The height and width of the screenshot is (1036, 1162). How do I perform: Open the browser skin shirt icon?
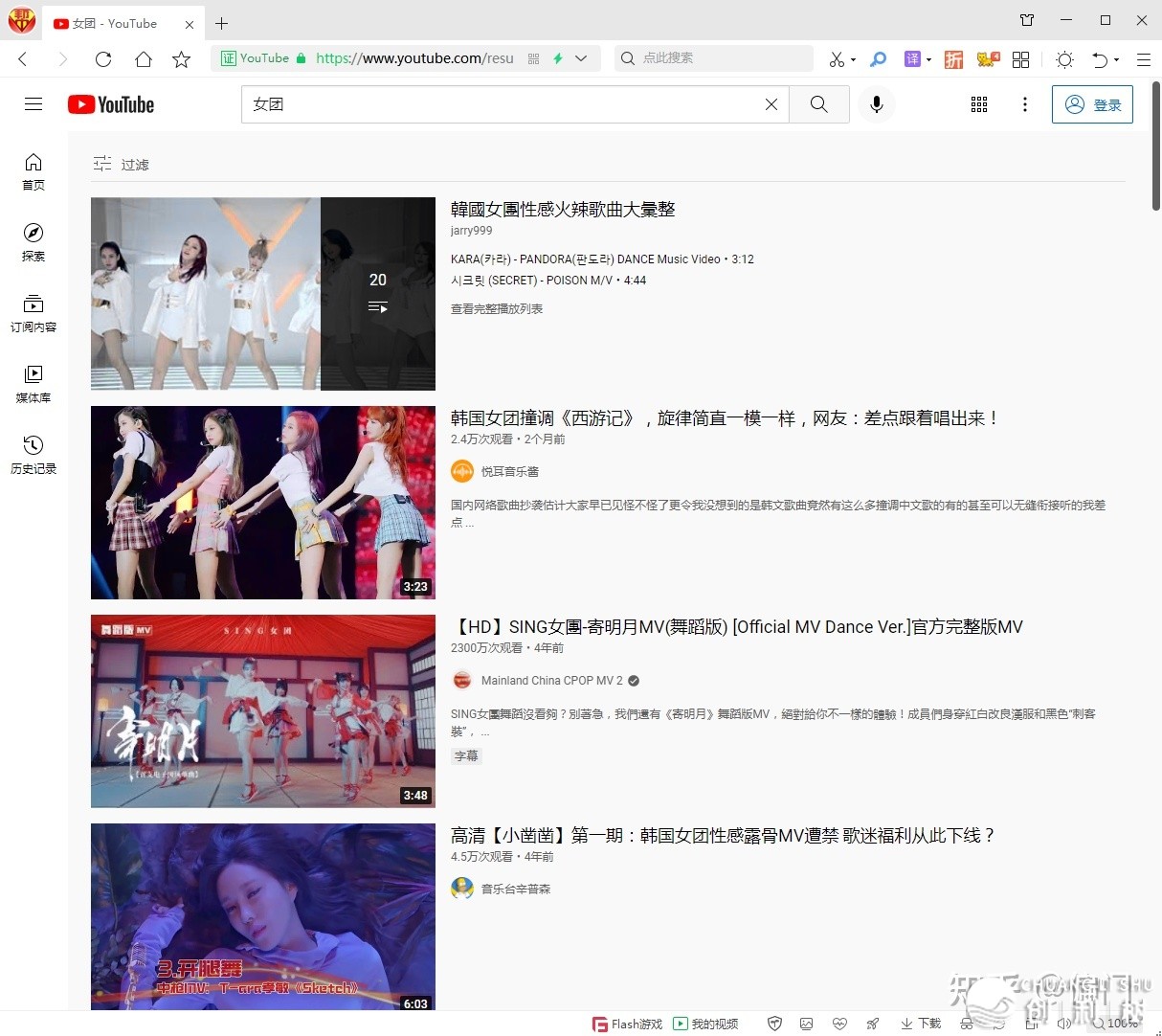(x=1027, y=20)
